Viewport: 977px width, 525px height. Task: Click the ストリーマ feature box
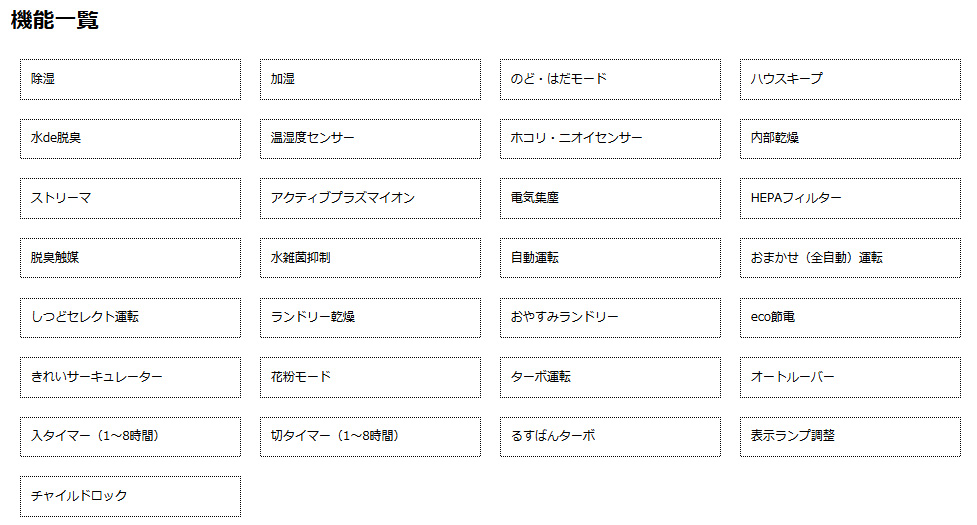130,198
